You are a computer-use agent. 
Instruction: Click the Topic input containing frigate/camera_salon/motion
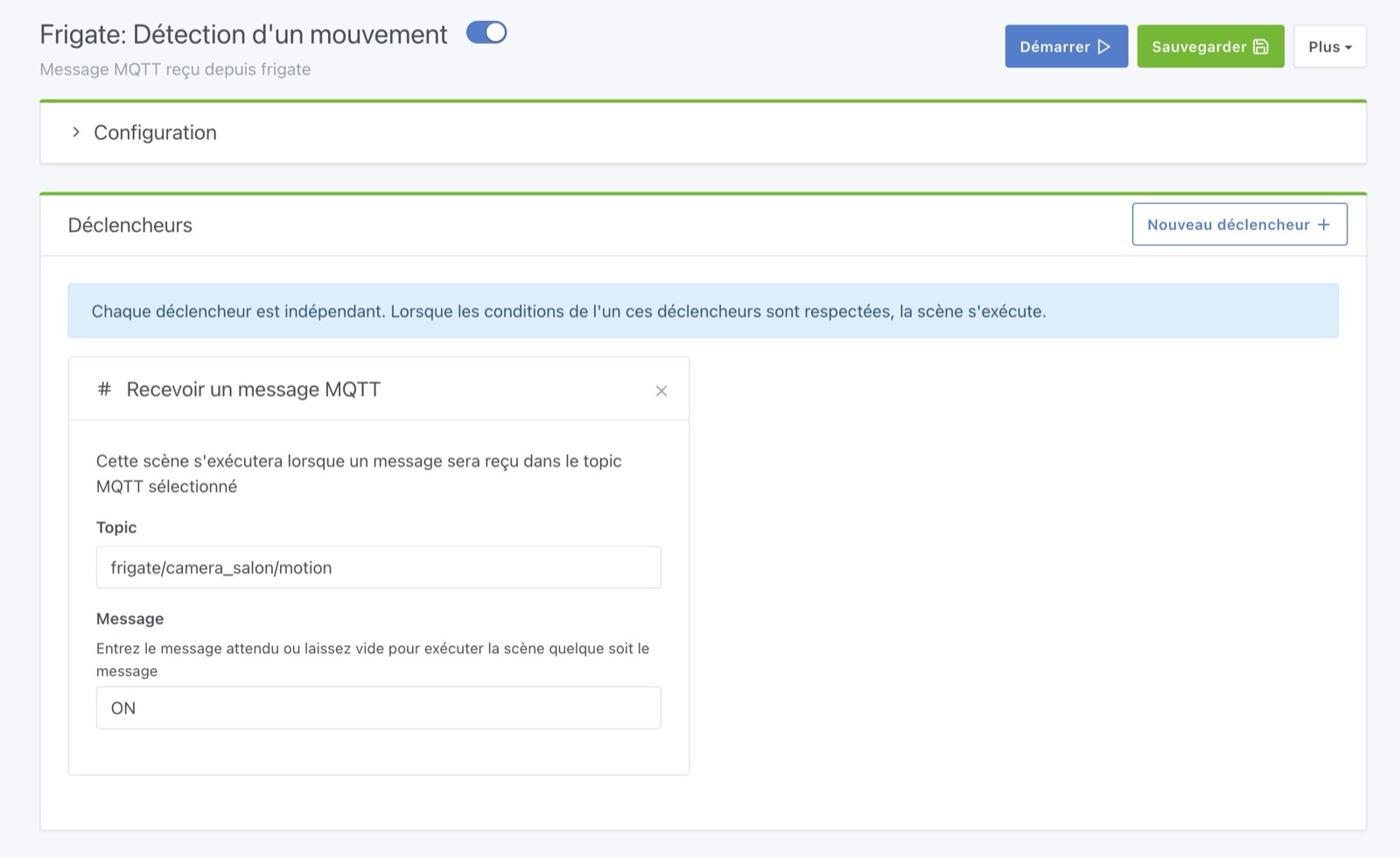(378, 567)
